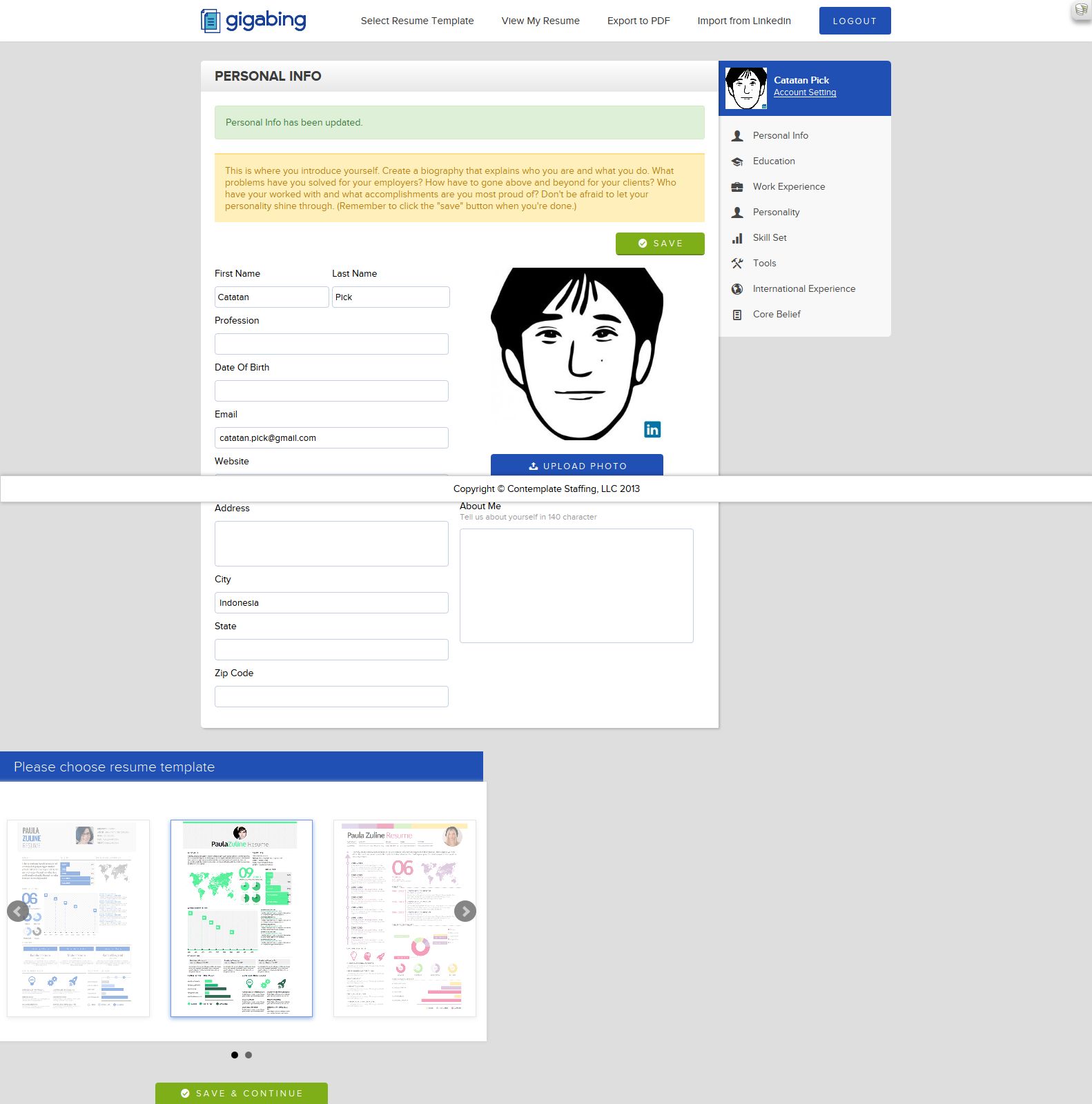1092x1104 pixels.
Task: Open the Account Setting link
Action: pos(804,92)
